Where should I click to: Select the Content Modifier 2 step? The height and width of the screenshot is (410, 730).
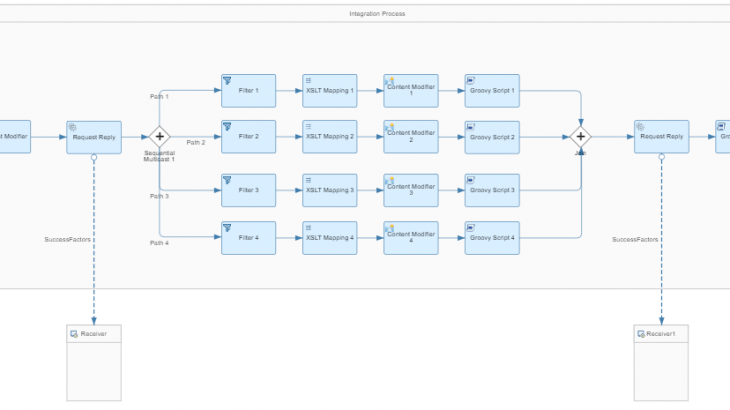[x=411, y=137]
